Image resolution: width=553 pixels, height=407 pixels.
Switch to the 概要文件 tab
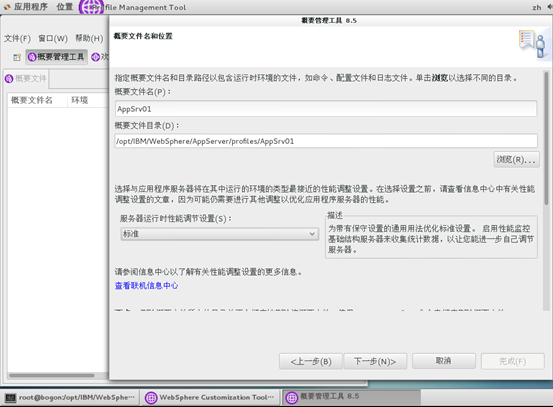click(26, 78)
